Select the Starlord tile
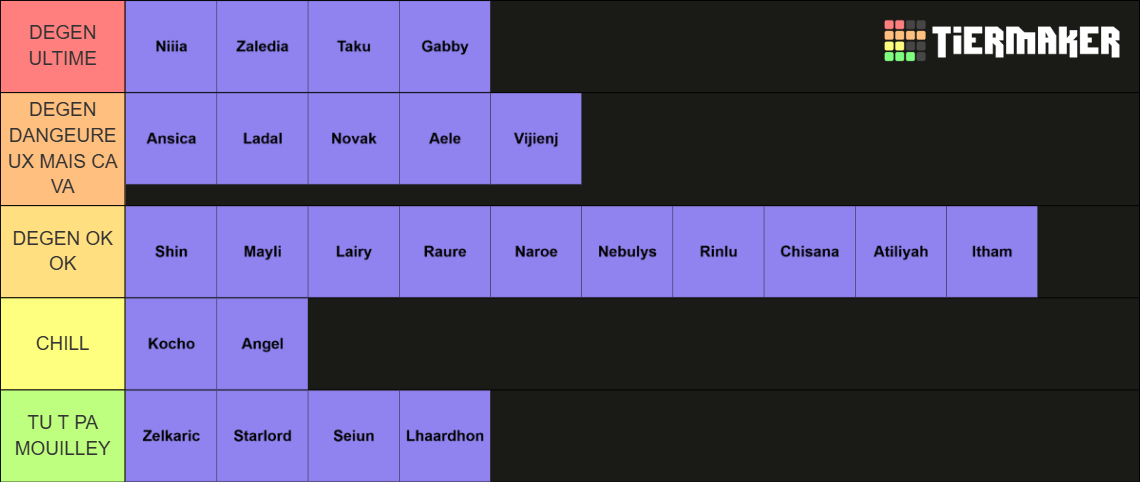Screen dimensions: 1140x482 (262, 436)
